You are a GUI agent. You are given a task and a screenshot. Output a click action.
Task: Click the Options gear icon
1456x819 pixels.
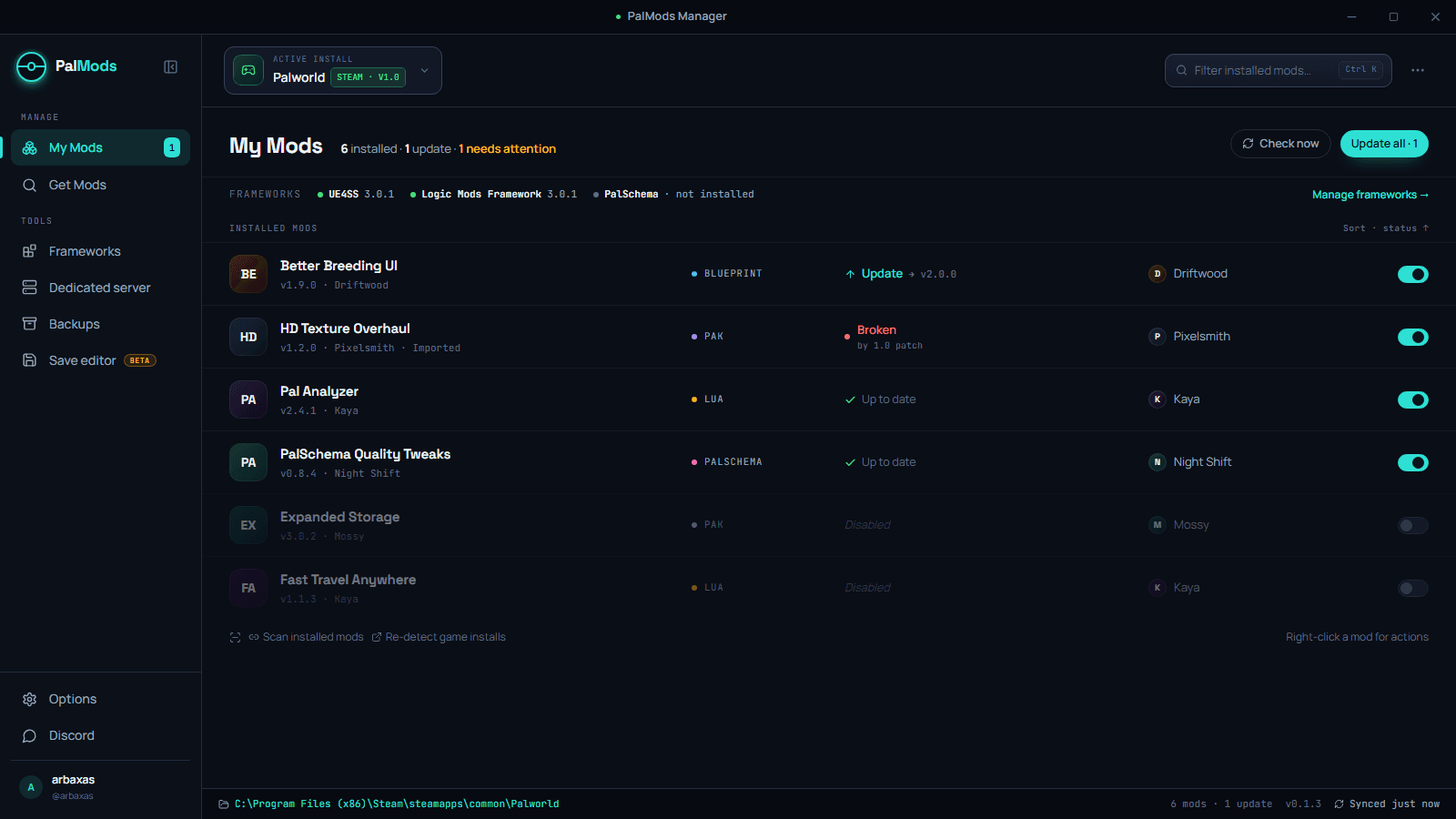click(x=30, y=699)
